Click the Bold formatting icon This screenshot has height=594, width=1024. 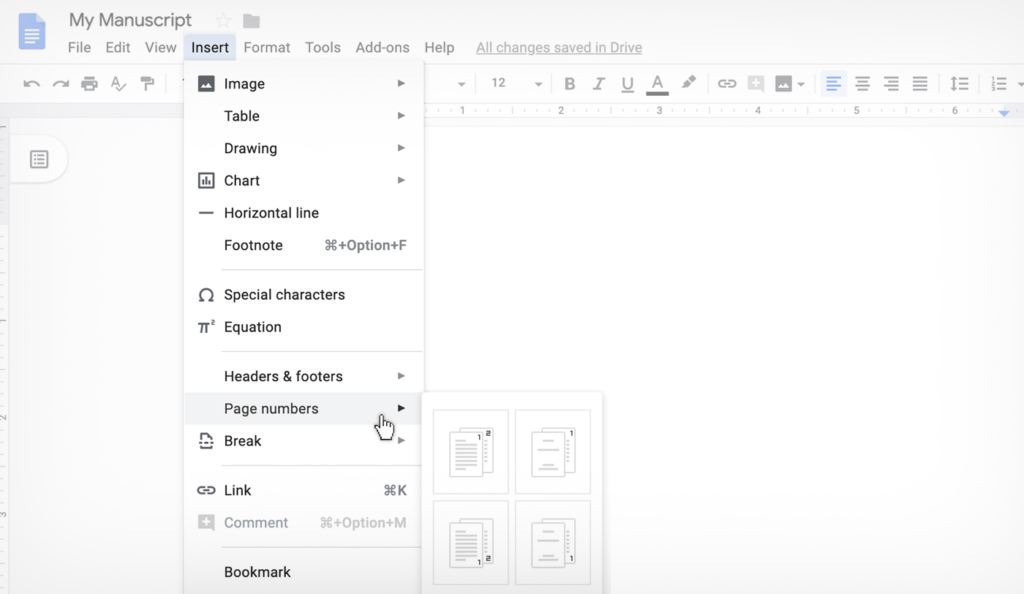tap(570, 84)
